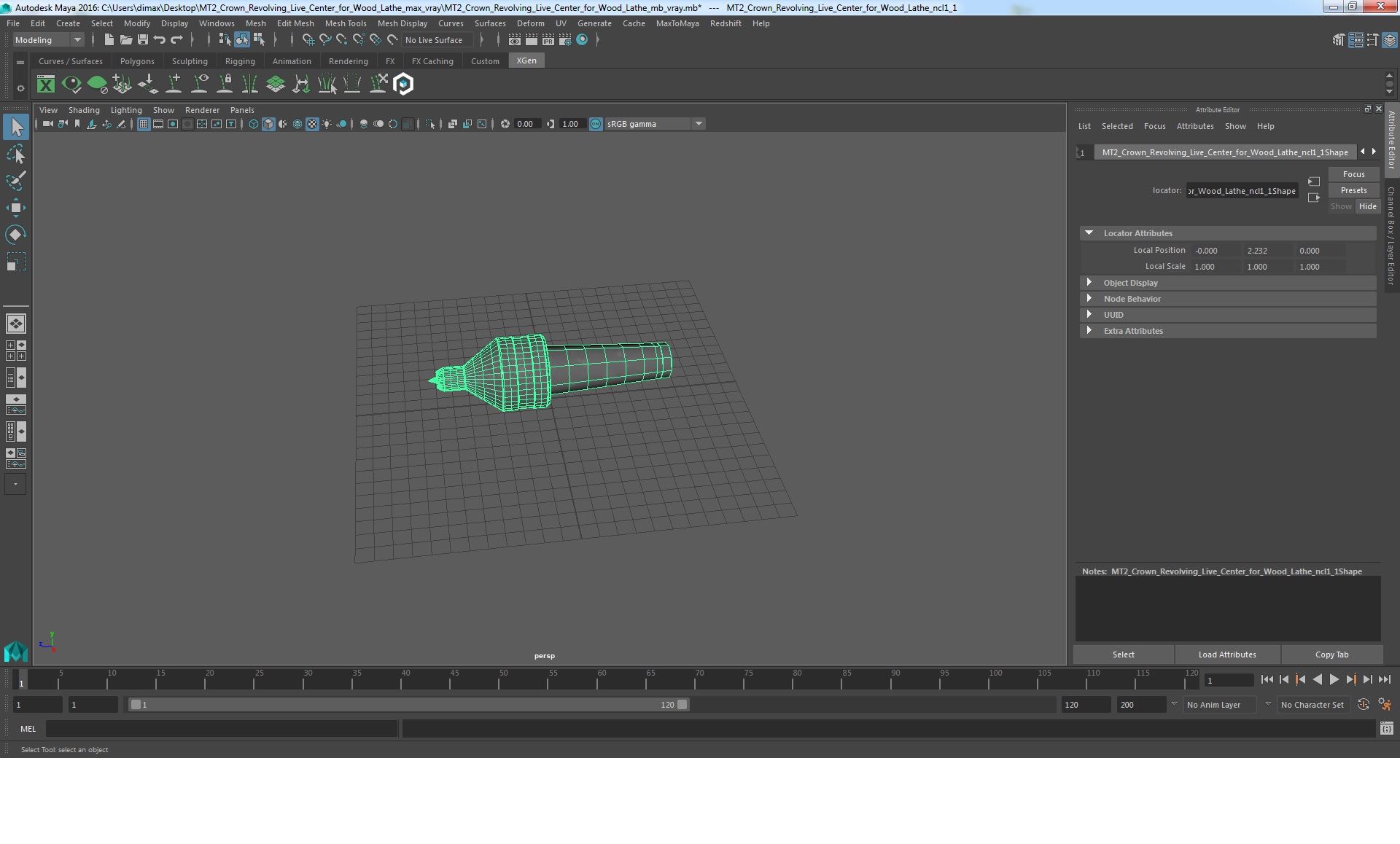
Task: Click the XGen guide lock icon
Action: point(225,85)
